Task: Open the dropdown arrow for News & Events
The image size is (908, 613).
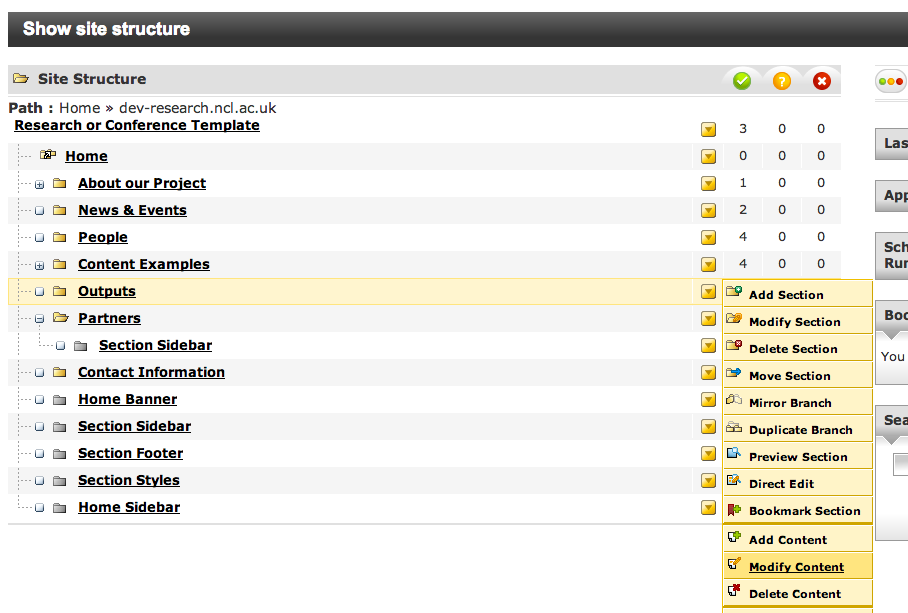Action: pos(708,211)
